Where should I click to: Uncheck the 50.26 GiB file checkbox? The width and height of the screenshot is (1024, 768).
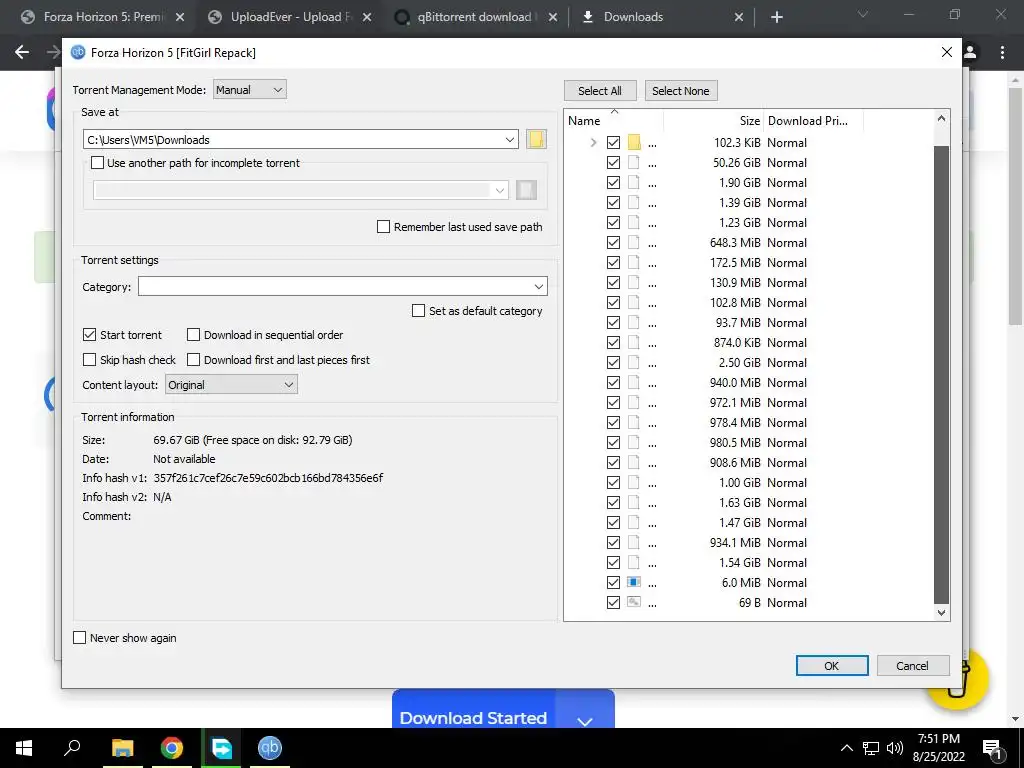pos(613,163)
